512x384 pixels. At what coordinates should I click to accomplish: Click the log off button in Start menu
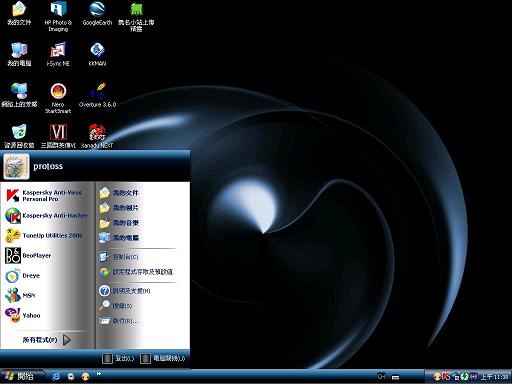coord(118,359)
